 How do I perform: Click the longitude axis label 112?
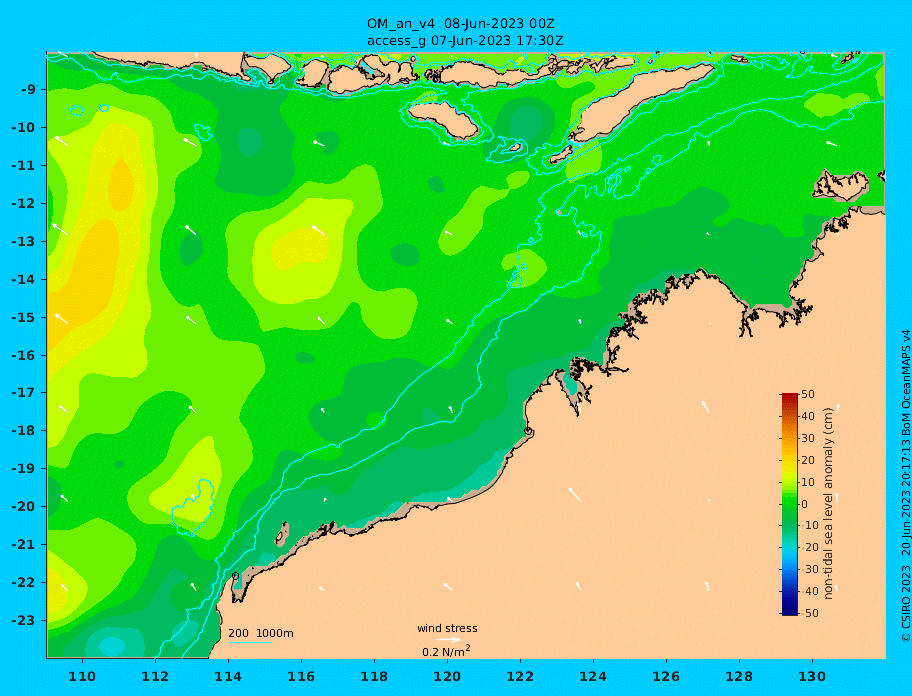(155, 677)
